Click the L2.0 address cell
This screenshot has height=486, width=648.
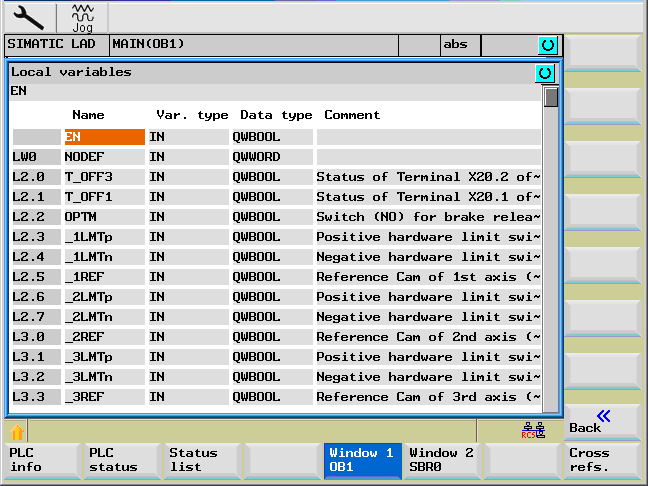click(x=36, y=177)
